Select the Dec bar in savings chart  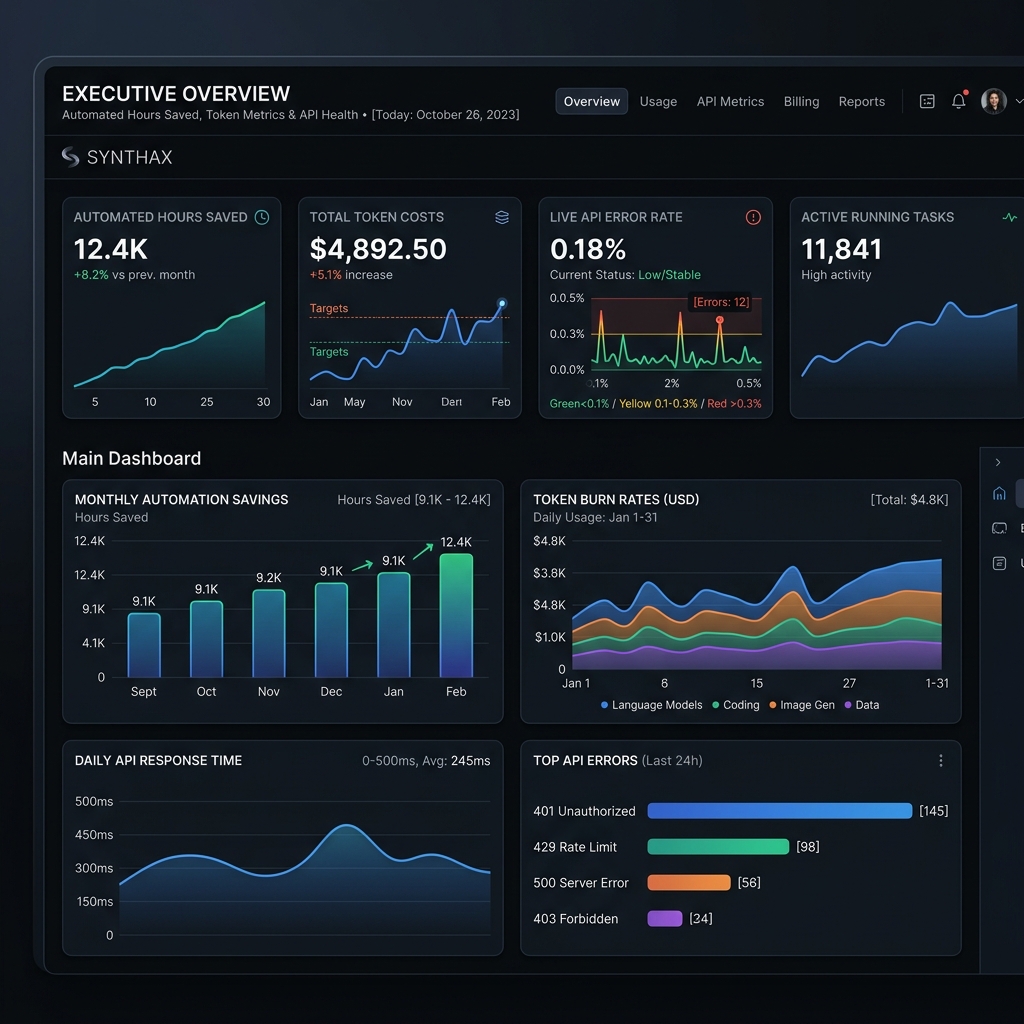[331, 630]
